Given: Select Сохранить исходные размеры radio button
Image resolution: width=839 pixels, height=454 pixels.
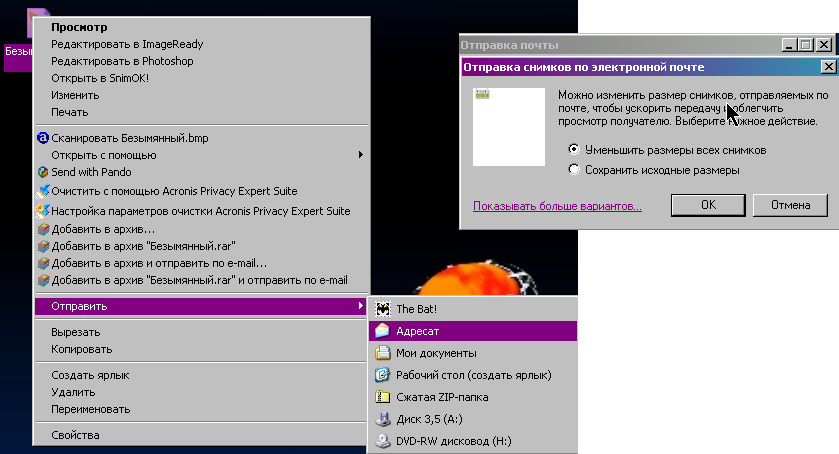Looking at the screenshot, I should click(x=573, y=170).
